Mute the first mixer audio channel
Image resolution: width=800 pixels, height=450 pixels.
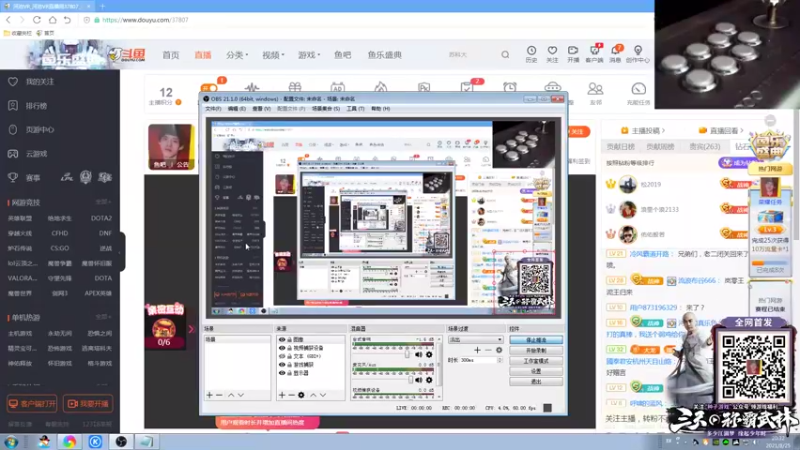[x=419, y=354]
